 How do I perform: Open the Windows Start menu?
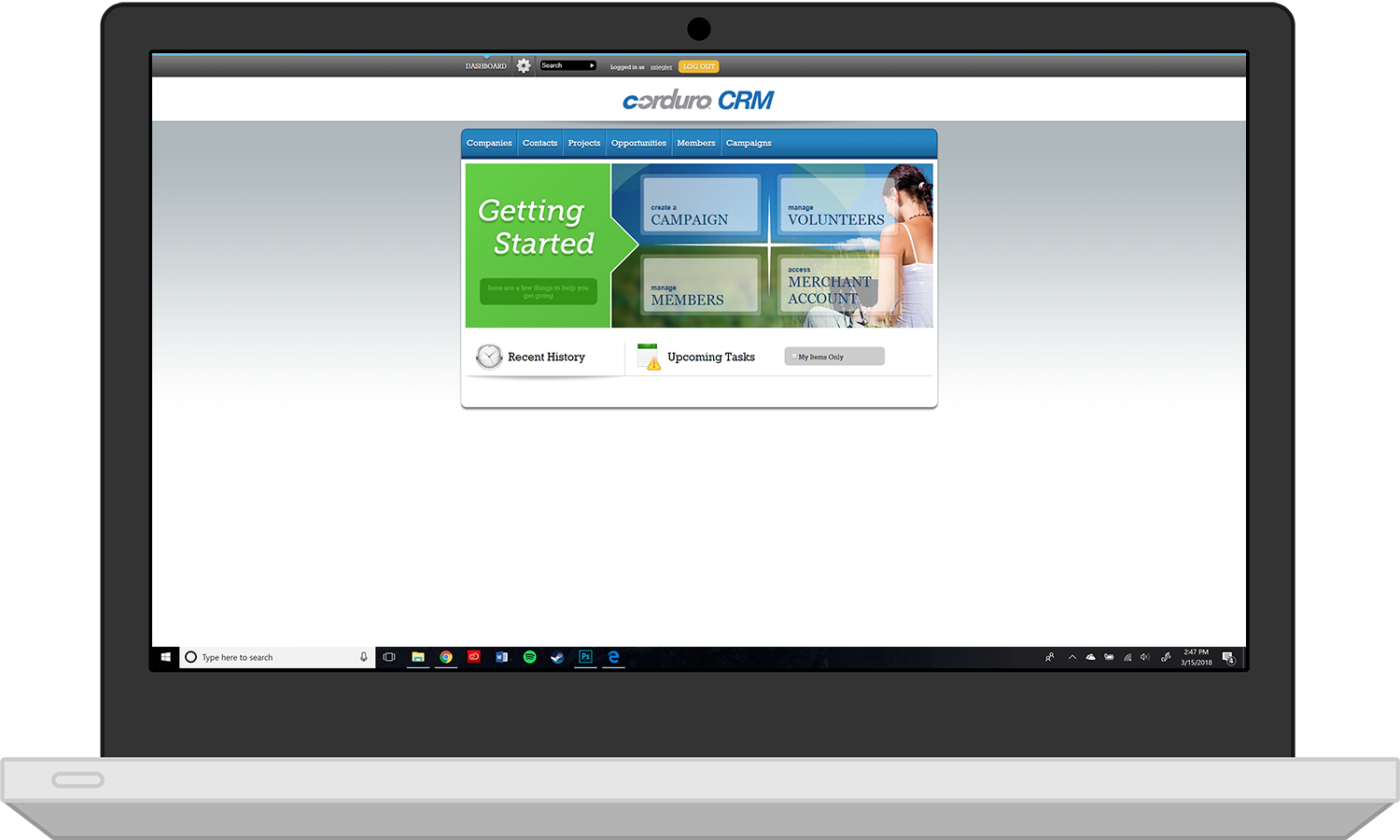[166, 657]
